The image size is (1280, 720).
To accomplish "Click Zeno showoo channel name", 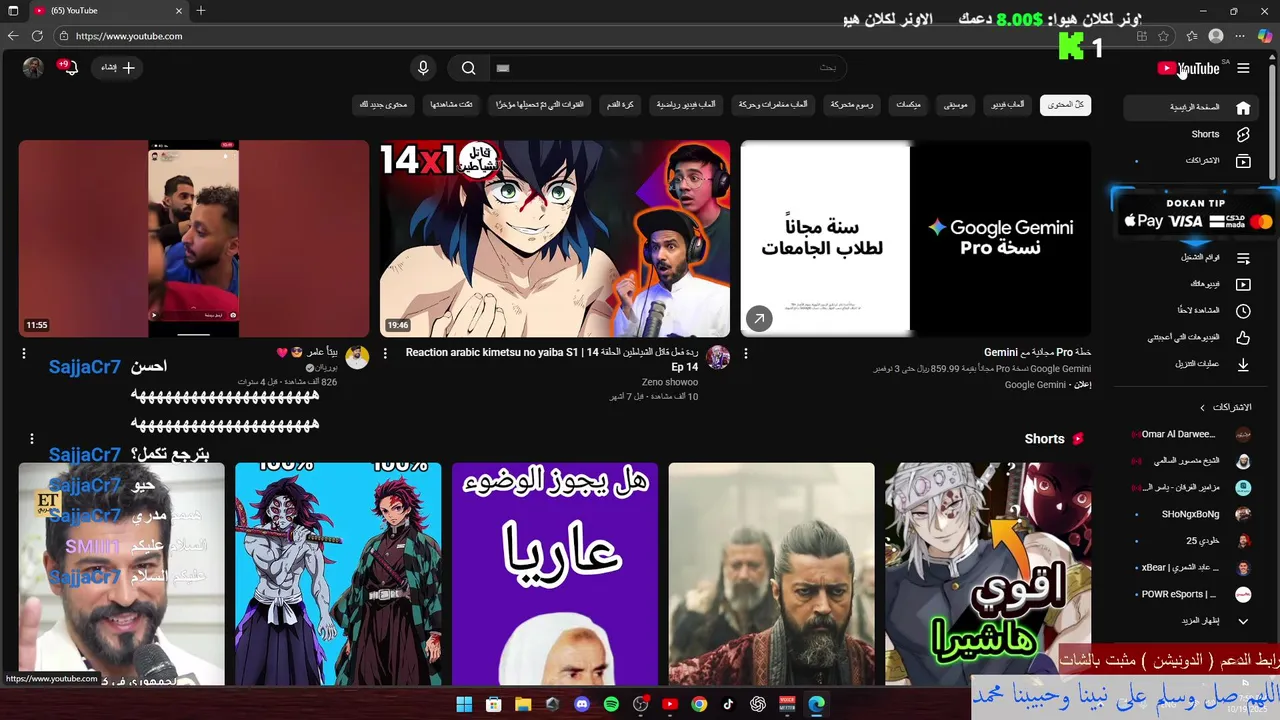I will tap(670, 382).
